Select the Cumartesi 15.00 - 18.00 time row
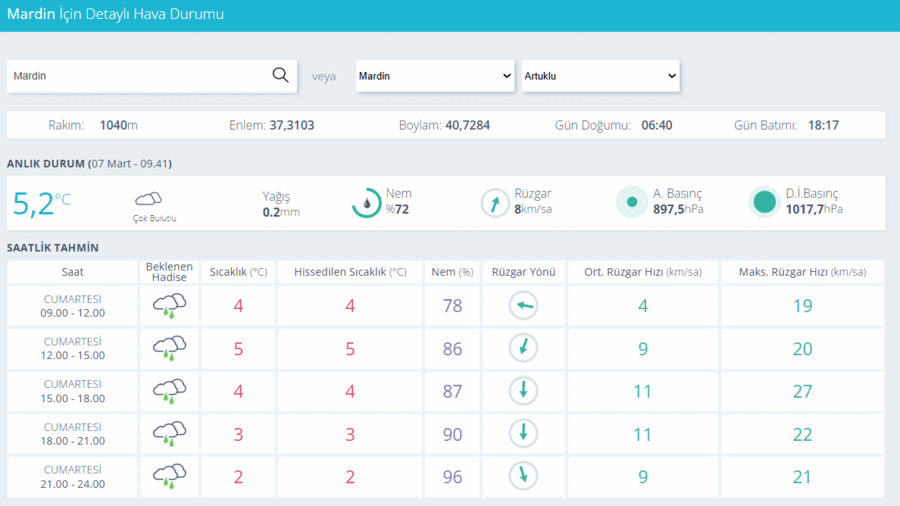 (445, 391)
